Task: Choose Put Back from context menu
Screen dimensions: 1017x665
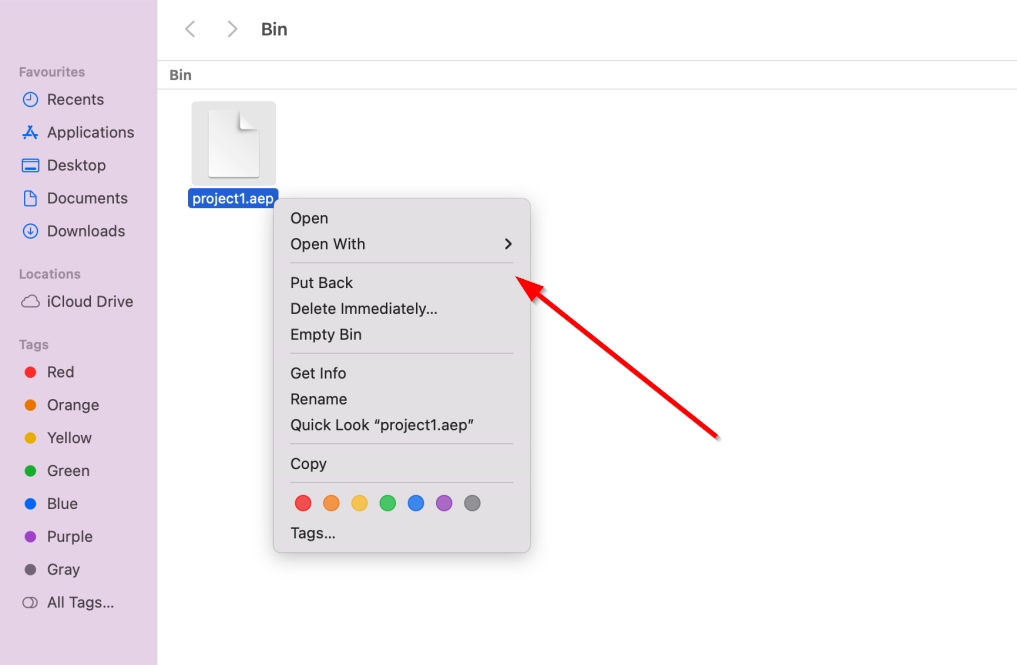Action: pos(322,283)
